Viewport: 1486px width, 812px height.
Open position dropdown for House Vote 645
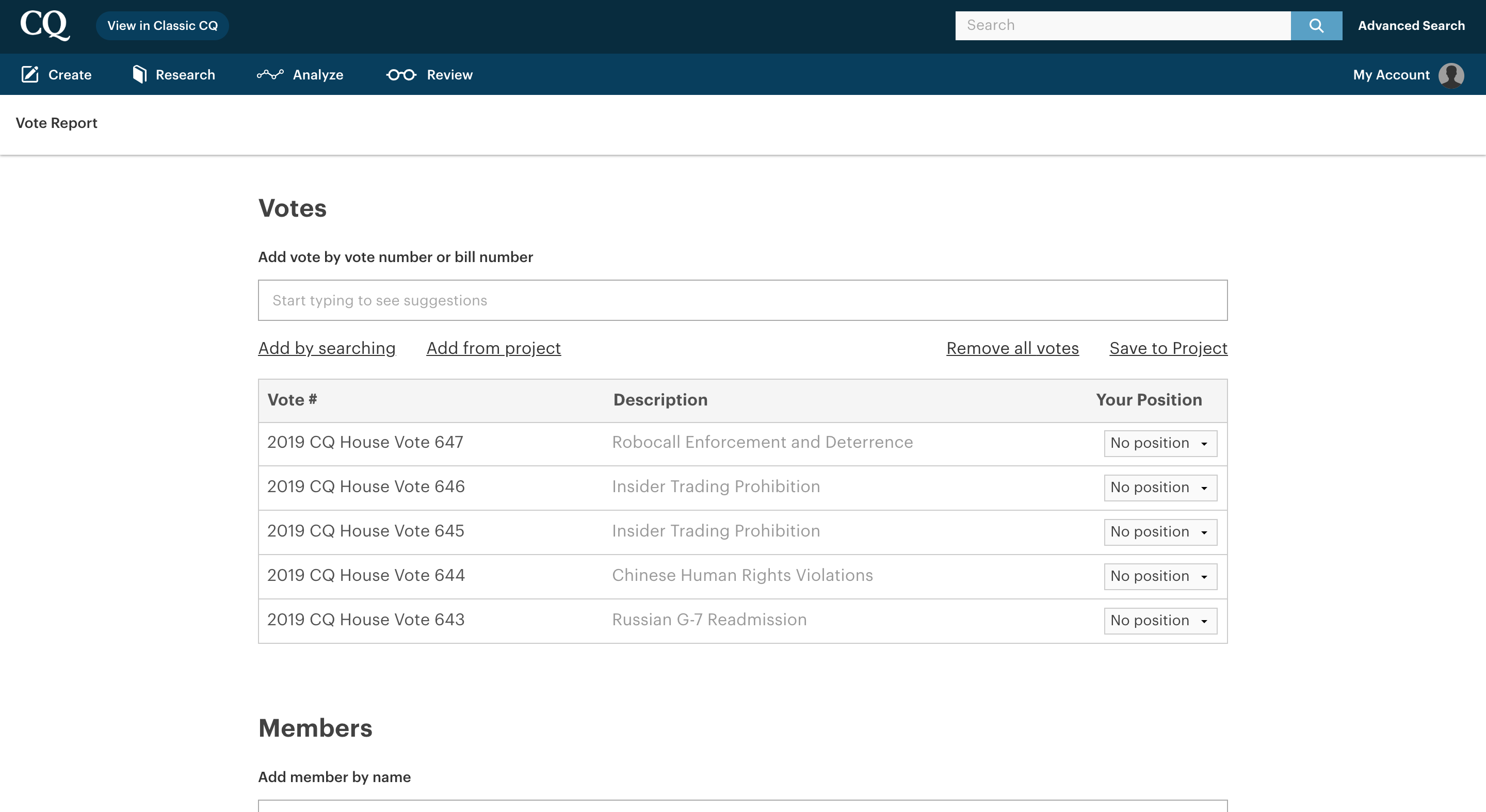coord(1160,532)
